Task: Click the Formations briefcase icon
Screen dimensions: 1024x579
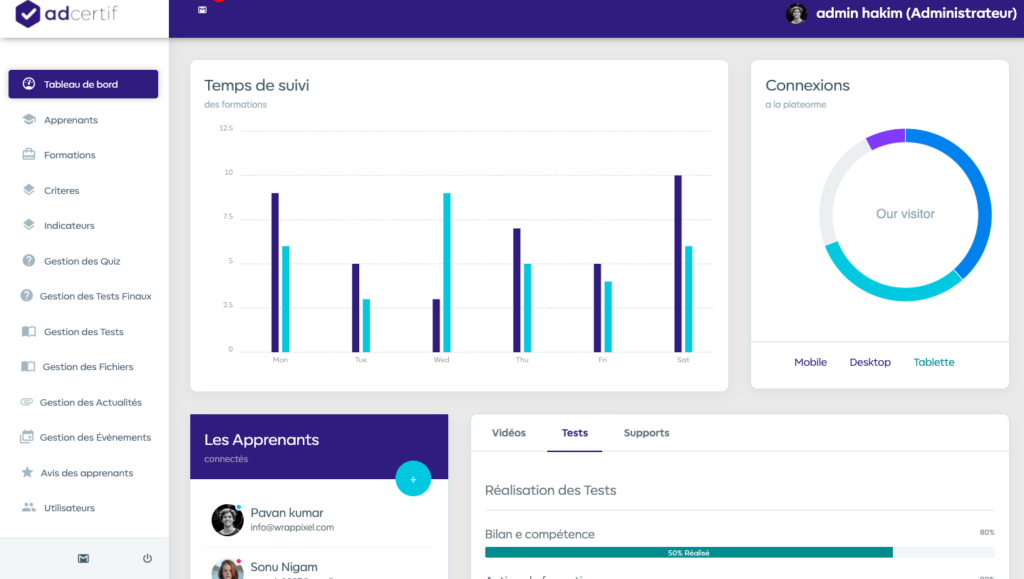Action: tap(29, 155)
